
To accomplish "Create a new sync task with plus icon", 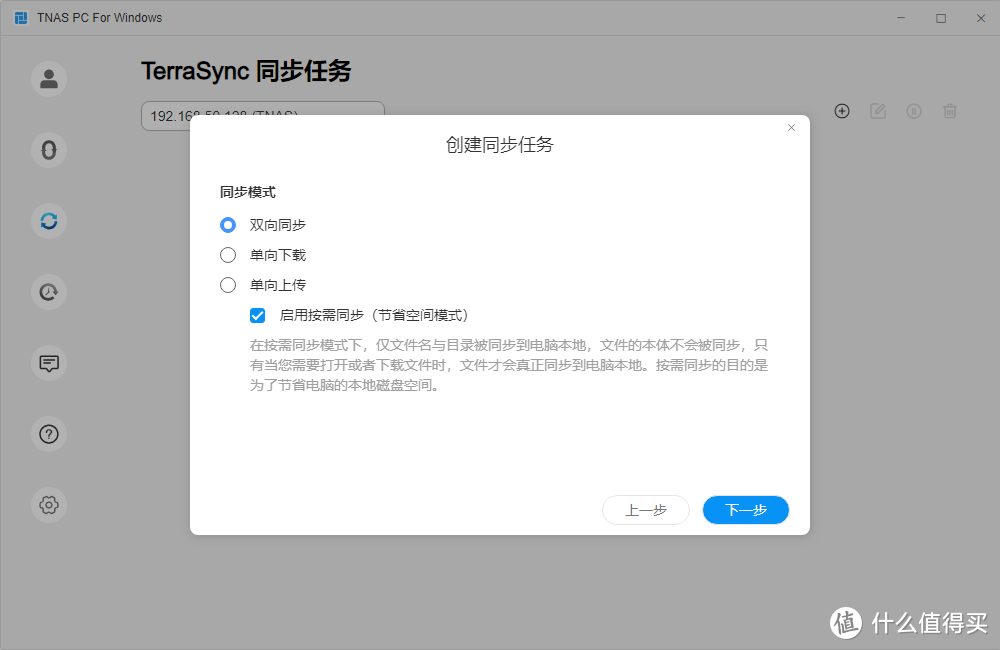I will pos(842,111).
